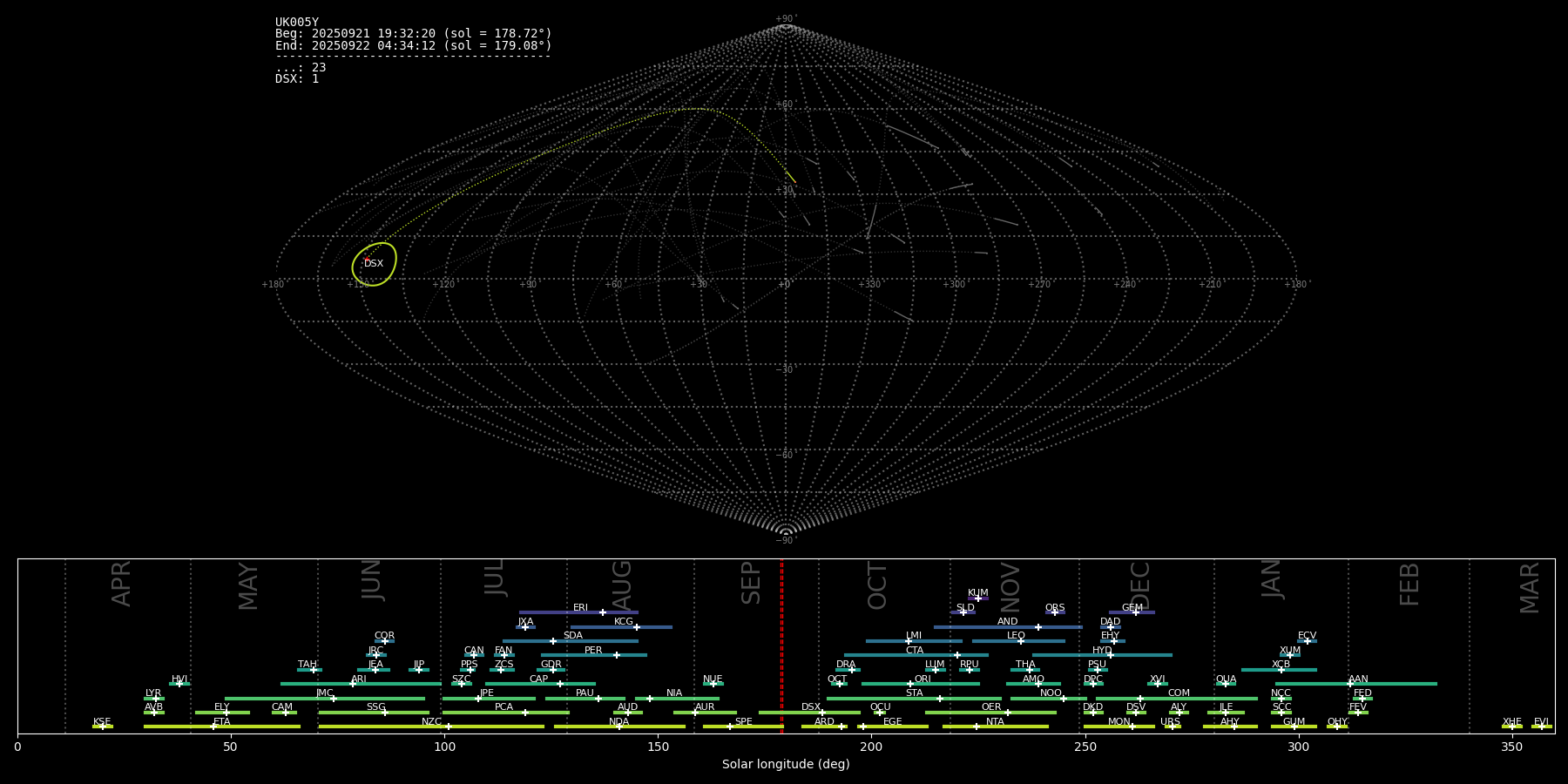Click the red dashed solar longitude line
This screenshot has height=784, width=1568.
781,645
